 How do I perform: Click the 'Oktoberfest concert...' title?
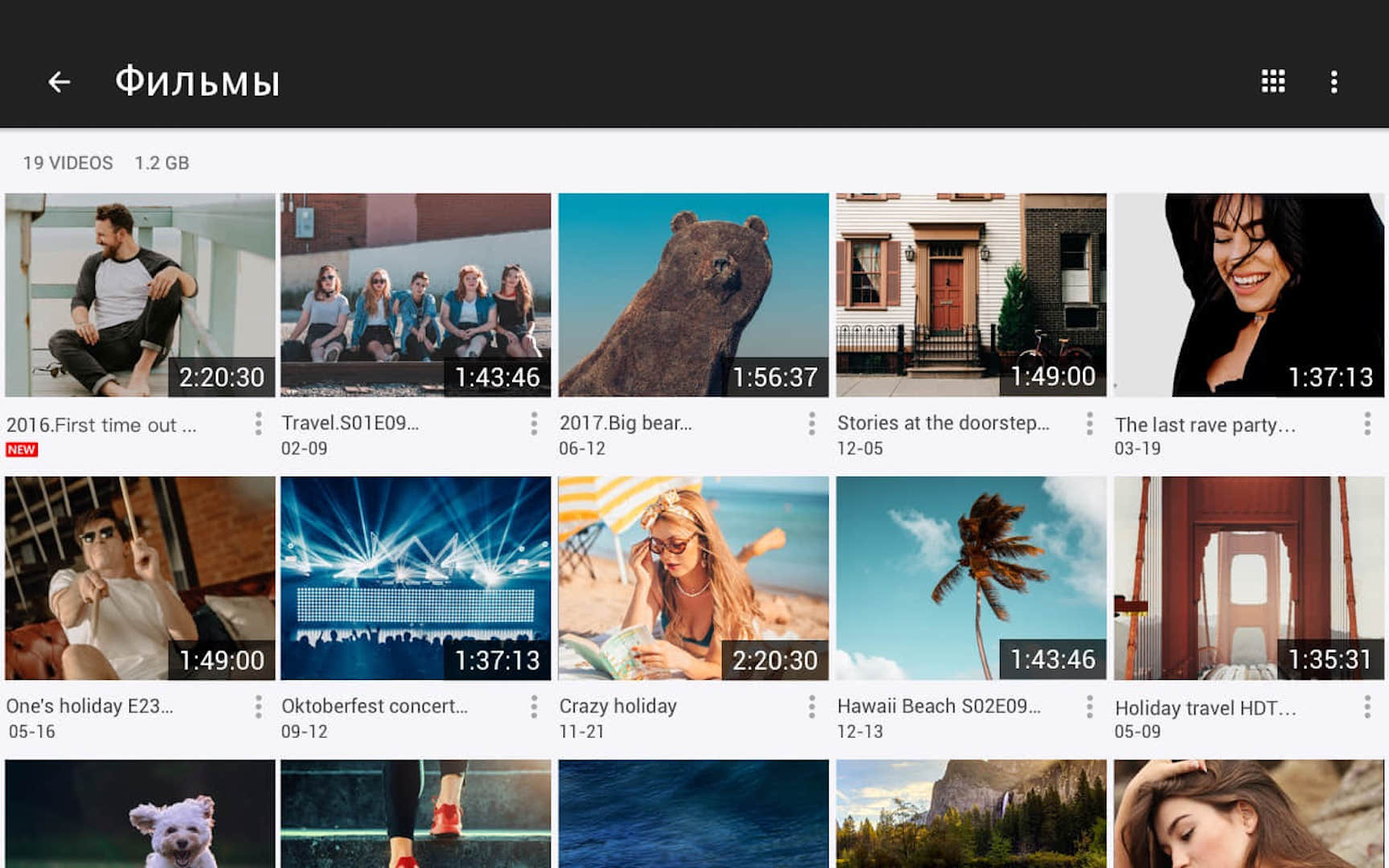(x=375, y=706)
